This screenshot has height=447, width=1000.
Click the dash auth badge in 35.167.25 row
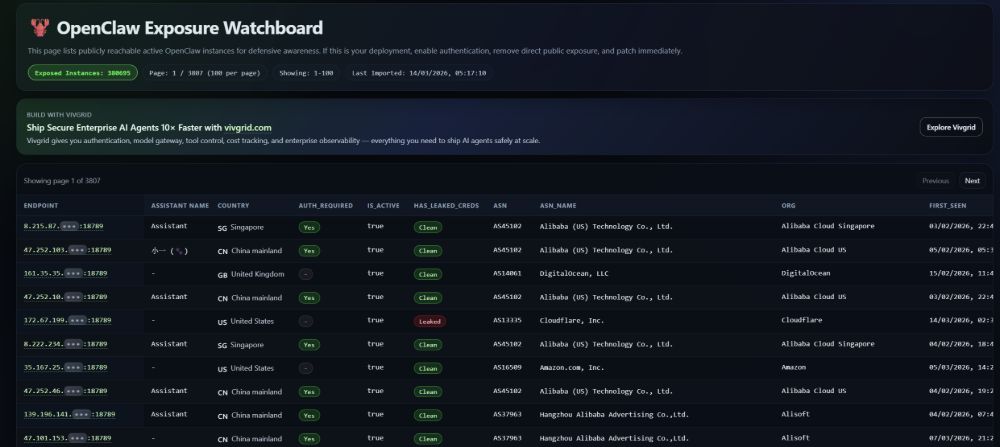coord(305,369)
